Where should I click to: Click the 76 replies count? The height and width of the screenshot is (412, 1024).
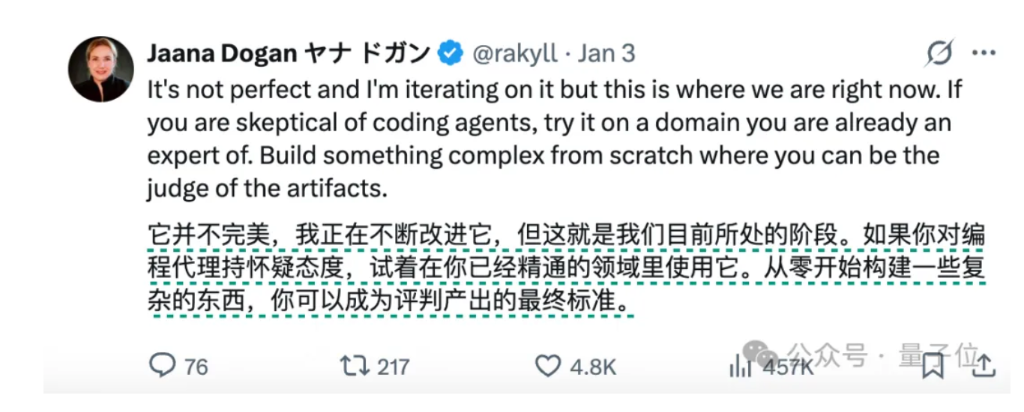[x=196, y=367]
